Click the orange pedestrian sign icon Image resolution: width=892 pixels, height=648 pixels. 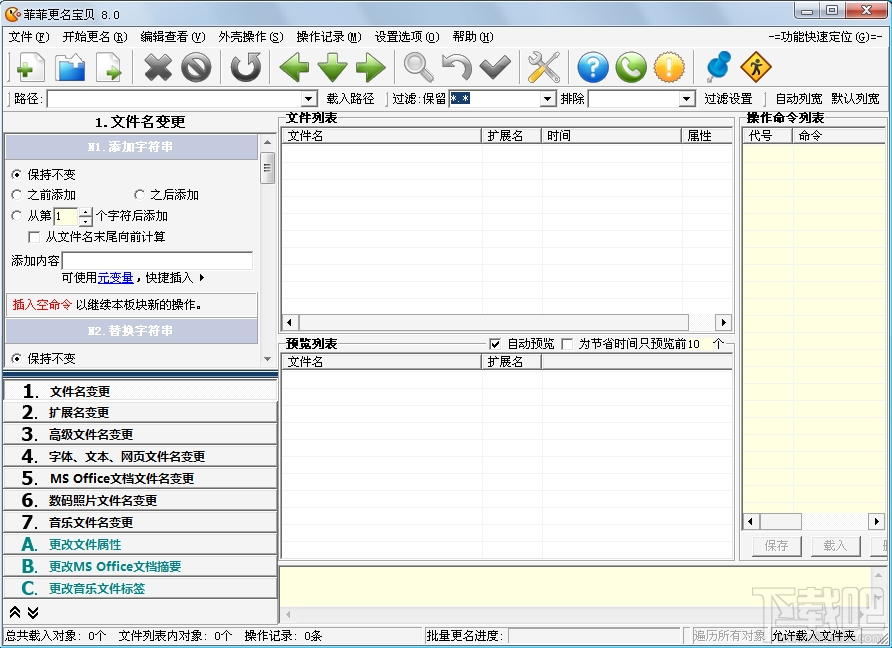point(756,67)
